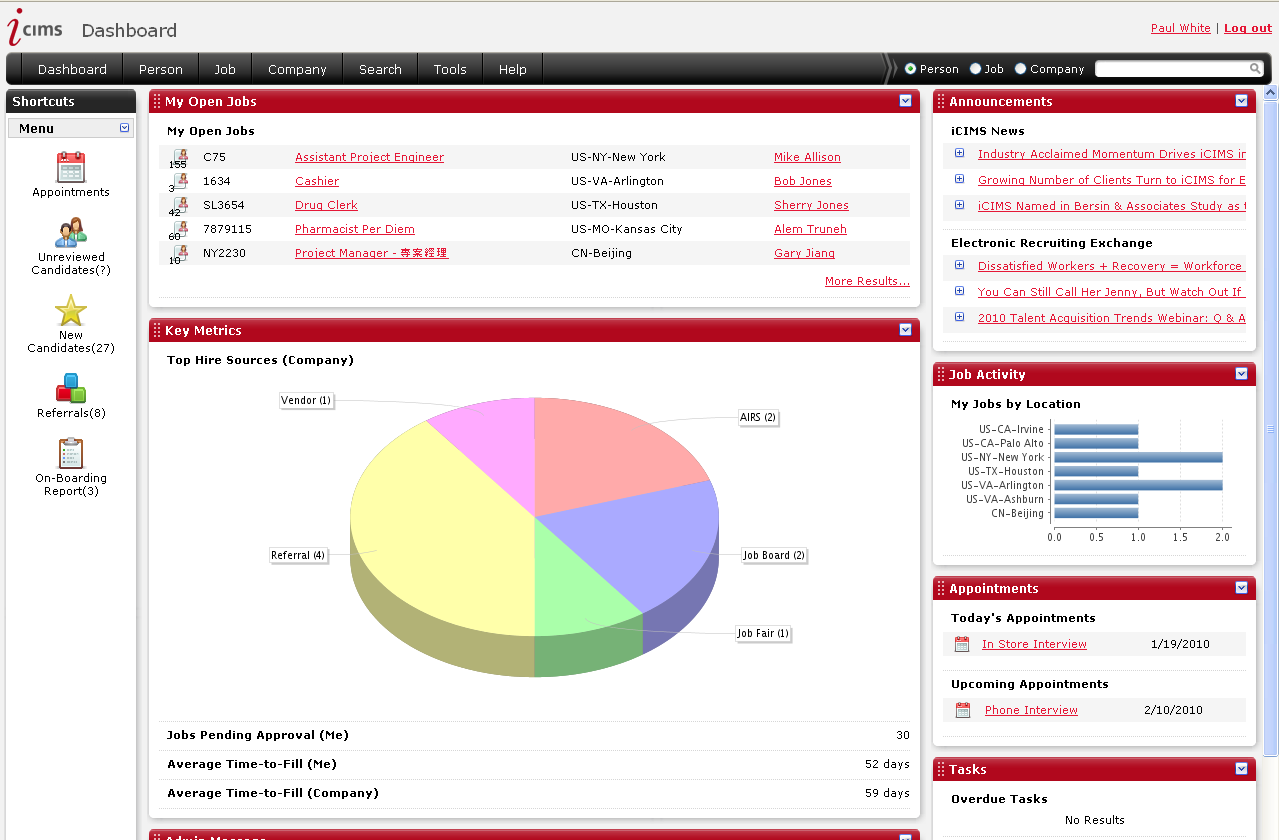Open the Assistant Project Engineer job link
The image size is (1280, 840).
pos(369,157)
